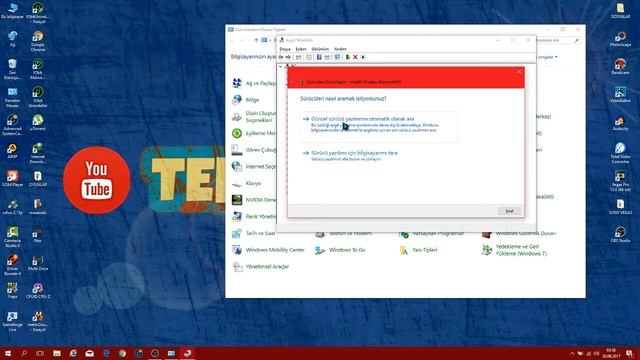Click the up arrow in Control Panel navigation
Viewport: 640px width, 360px height.
click(x=256, y=40)
